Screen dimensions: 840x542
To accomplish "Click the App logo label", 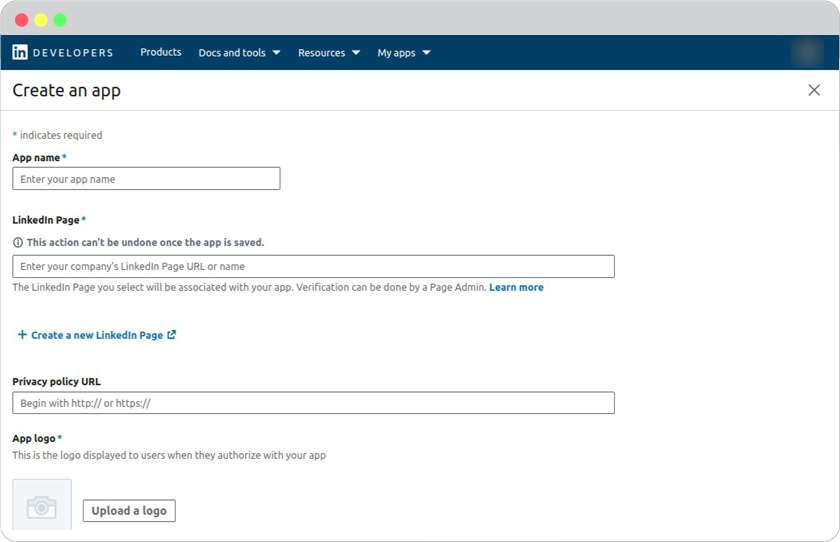I will point(34,439).
